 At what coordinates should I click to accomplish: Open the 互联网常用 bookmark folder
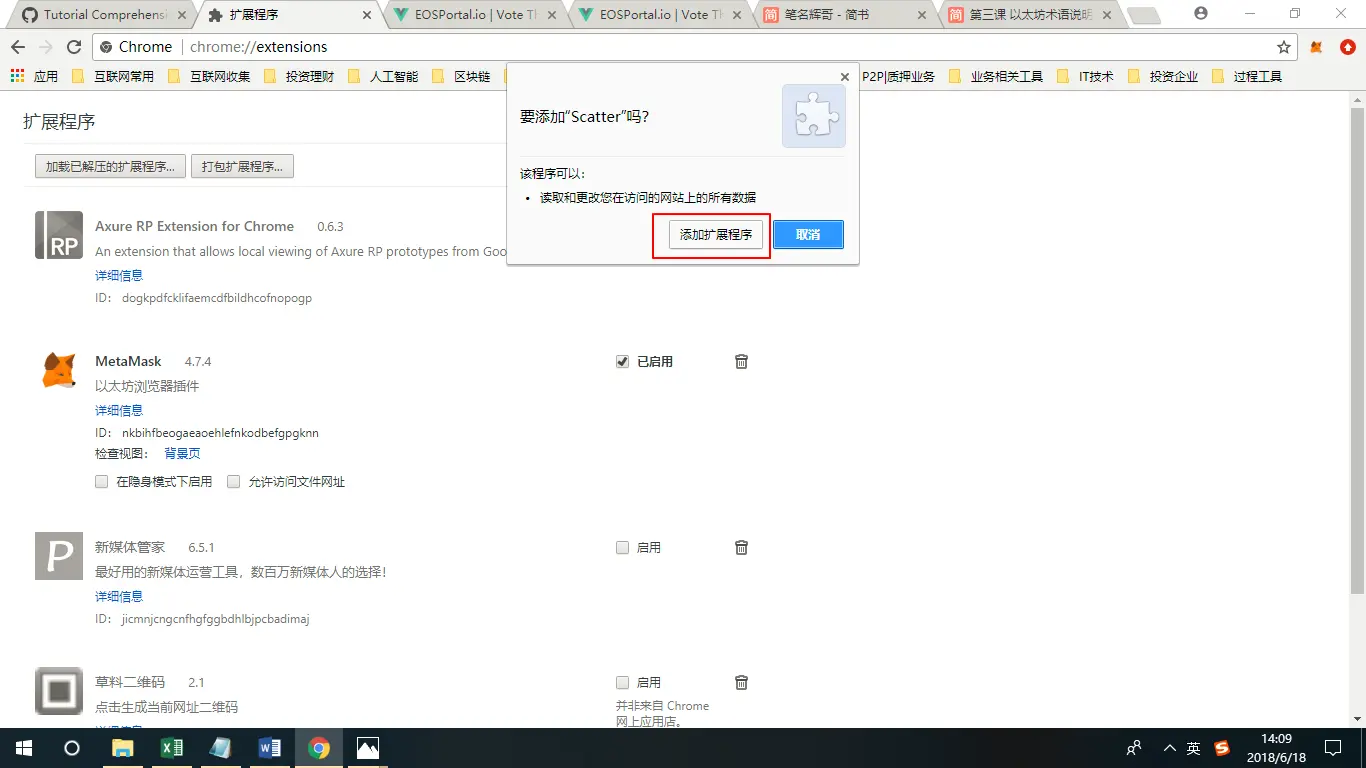pos(113,76)
